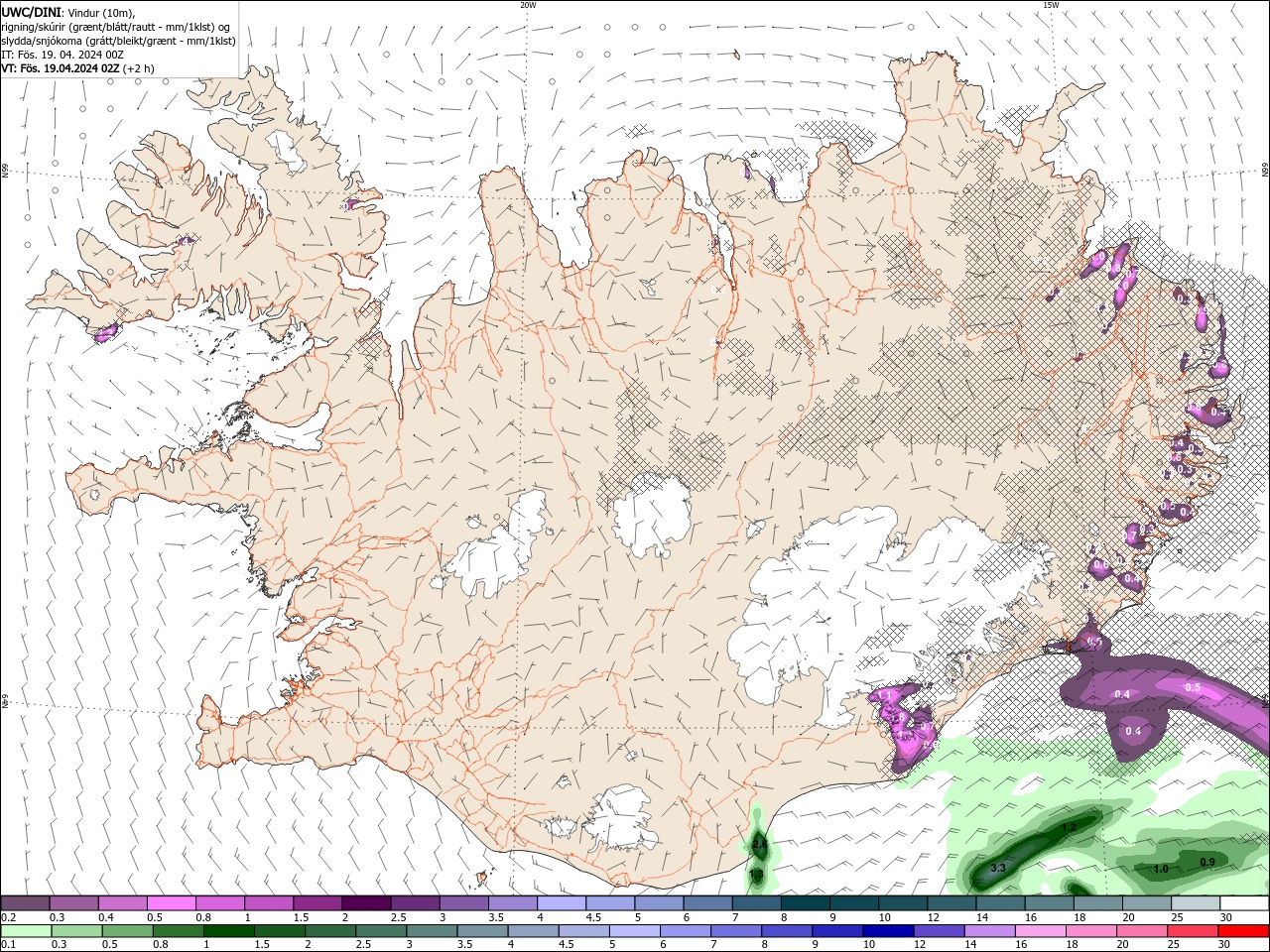This screenshot has width=1270, height=952.
Task: Click the '18' label under the upper legend
Action: [x=1079, y=917]
